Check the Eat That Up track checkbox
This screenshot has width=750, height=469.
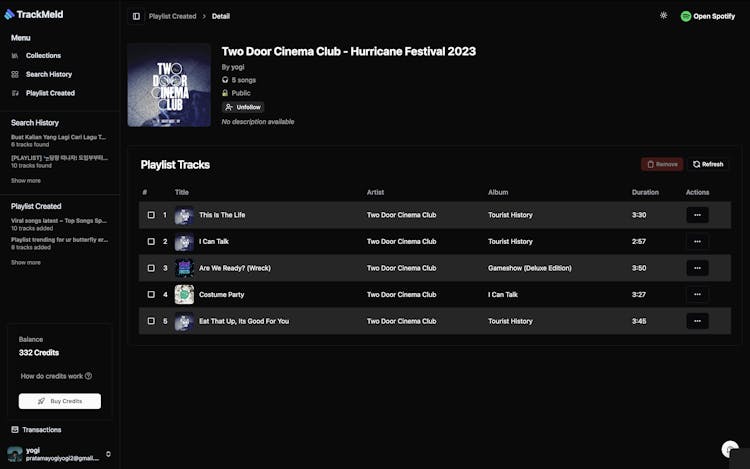(151, 321)
